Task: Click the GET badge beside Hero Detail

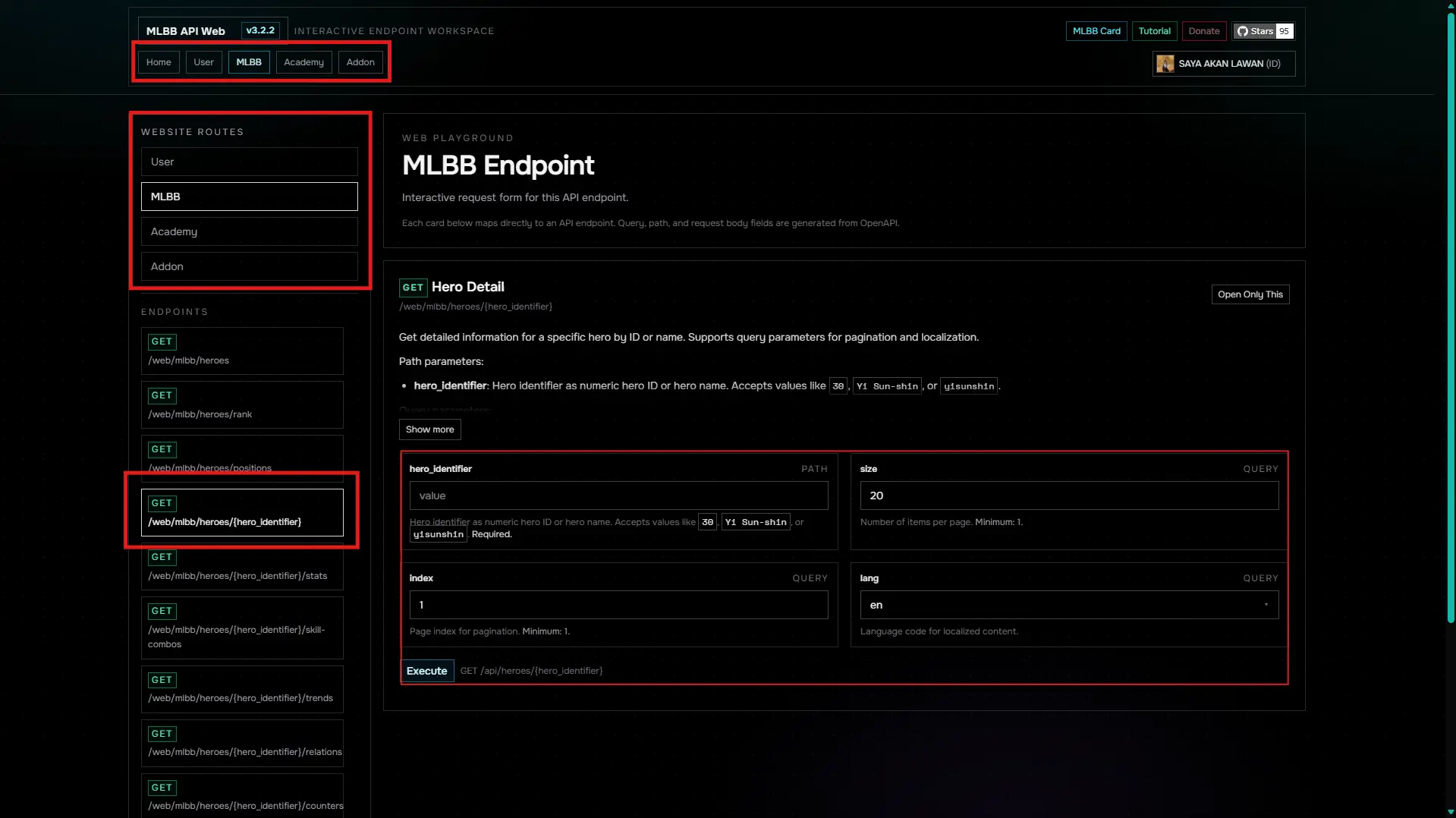Action: (413, 288)
